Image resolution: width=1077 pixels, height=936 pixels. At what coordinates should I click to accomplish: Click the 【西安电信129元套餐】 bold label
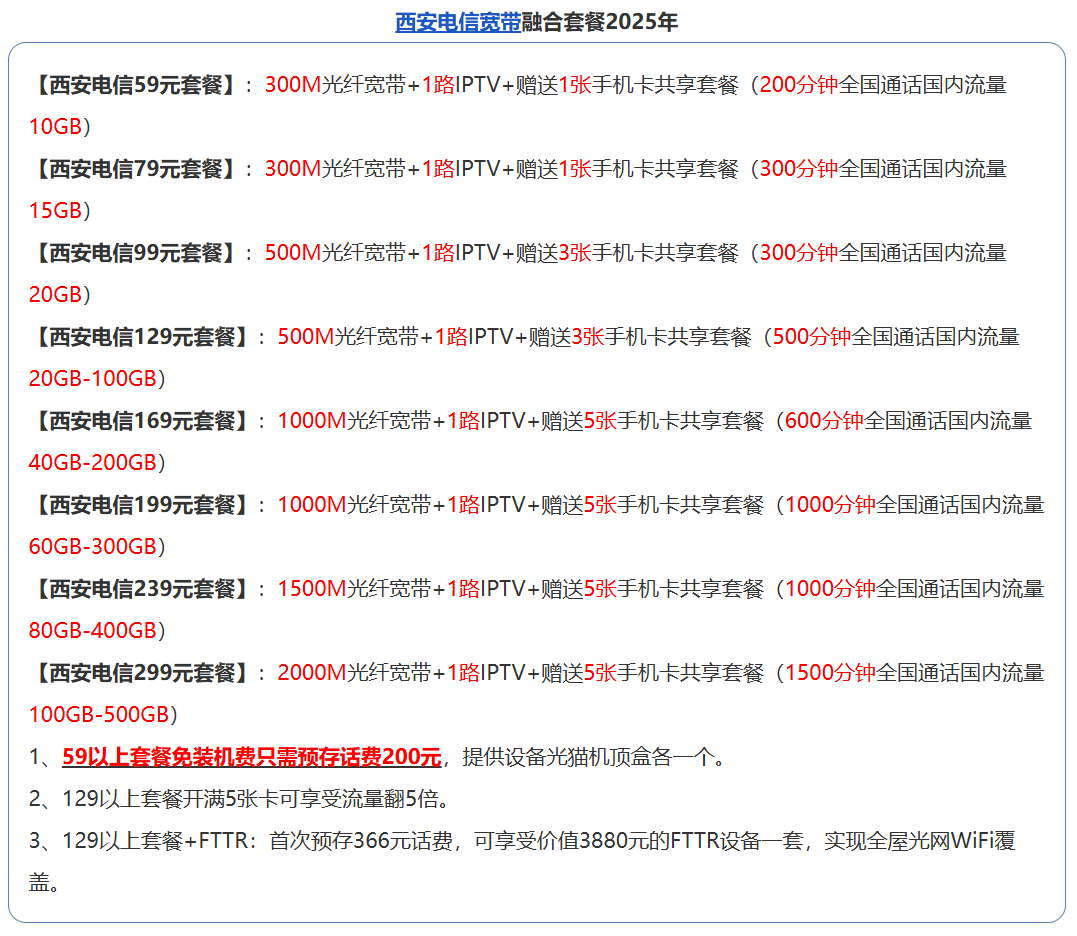coord(141,337)
